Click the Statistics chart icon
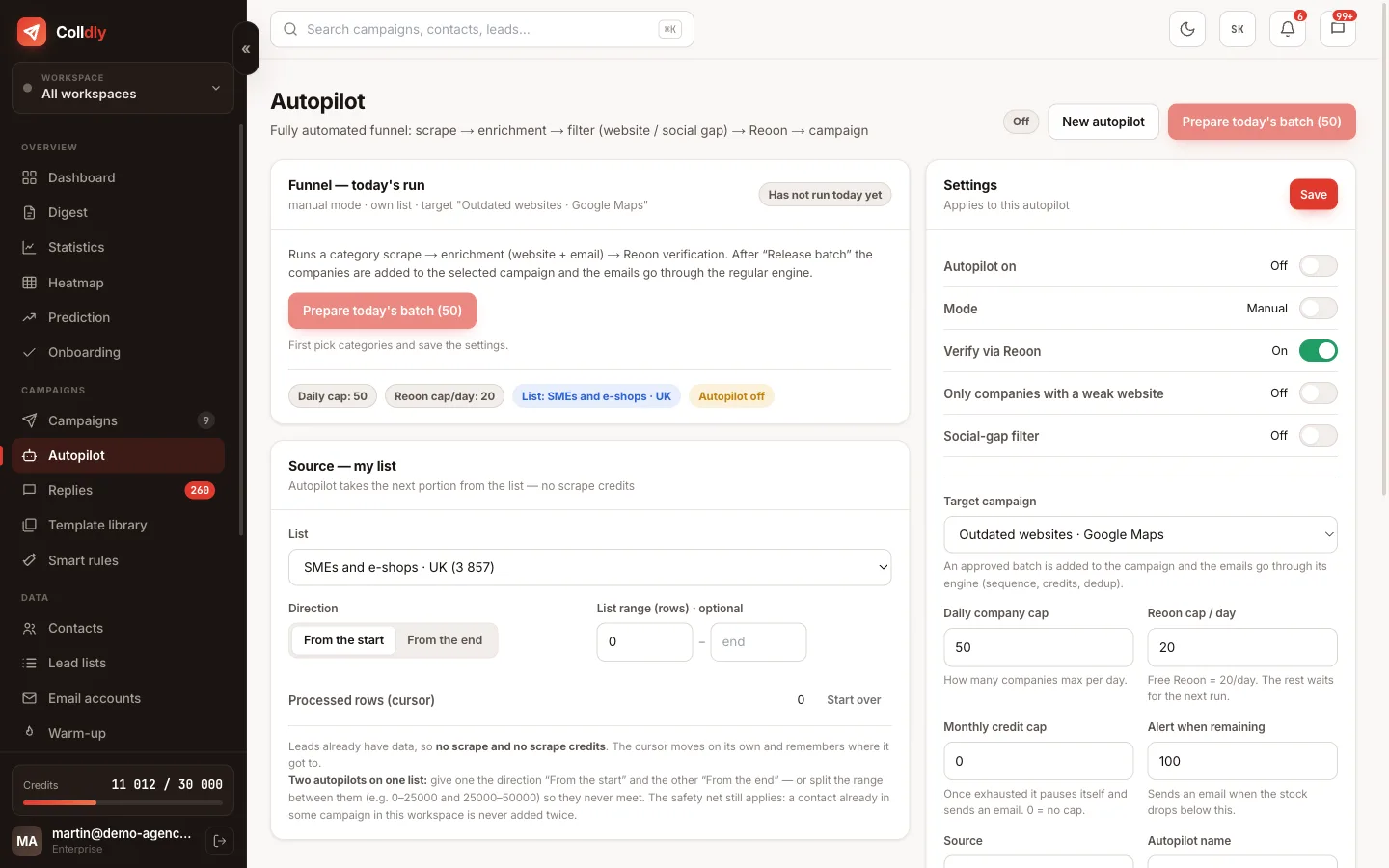 29,247
